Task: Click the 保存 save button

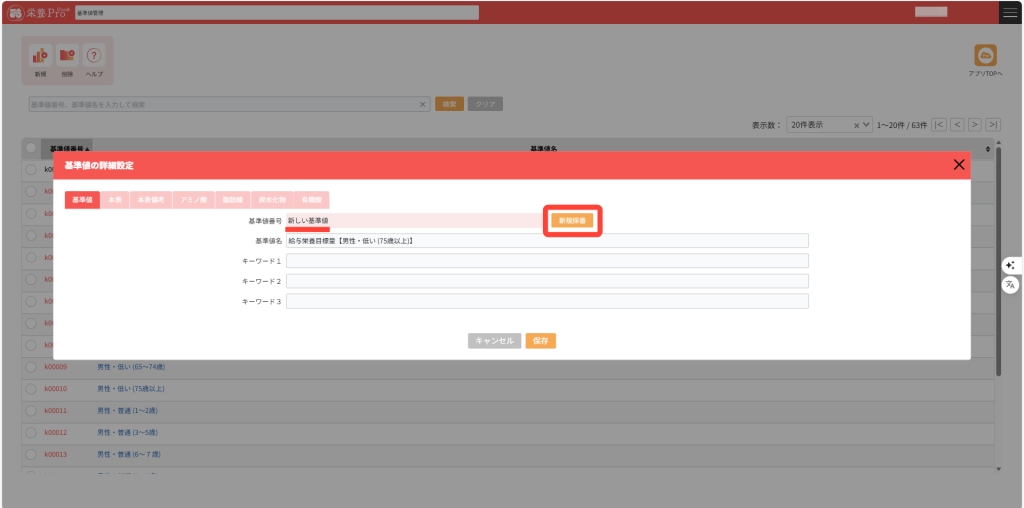Action: pyautogui.click(x=540, y=341)
